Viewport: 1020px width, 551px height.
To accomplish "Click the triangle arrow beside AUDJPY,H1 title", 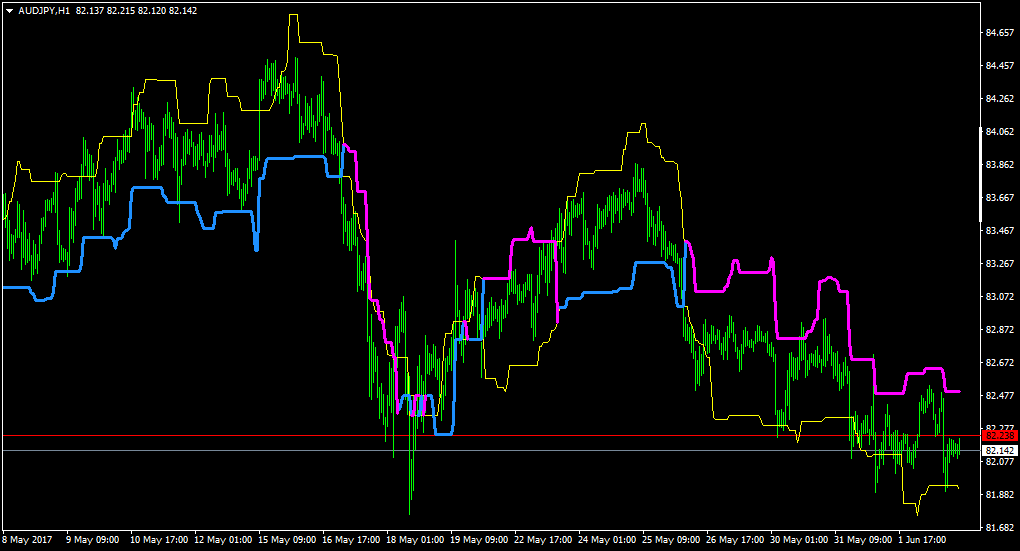I will click(10, 11).
